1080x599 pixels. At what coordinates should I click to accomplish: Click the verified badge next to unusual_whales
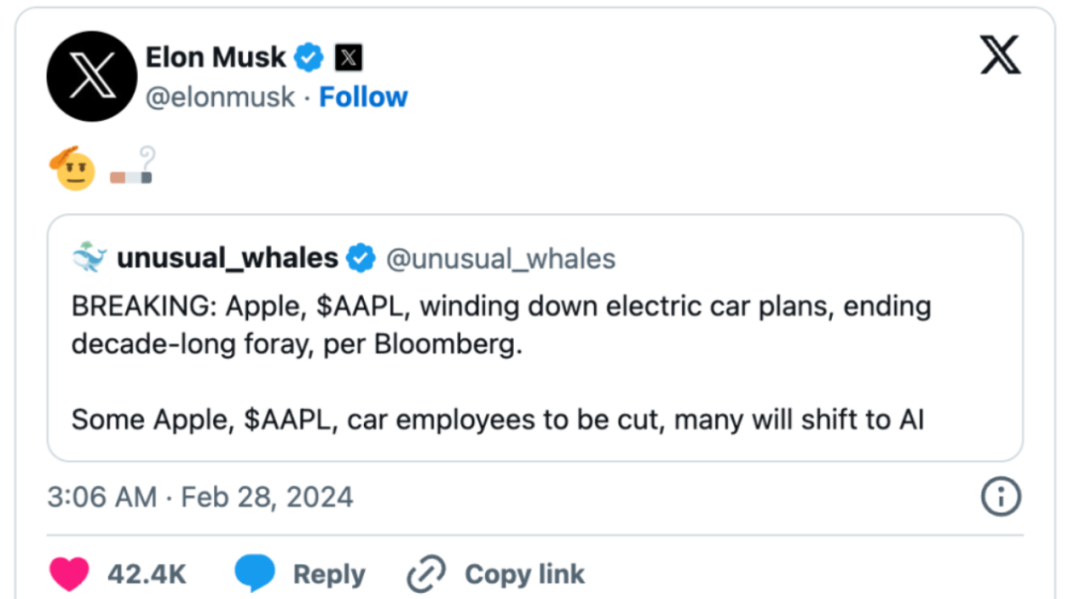(x=360, y=258)
